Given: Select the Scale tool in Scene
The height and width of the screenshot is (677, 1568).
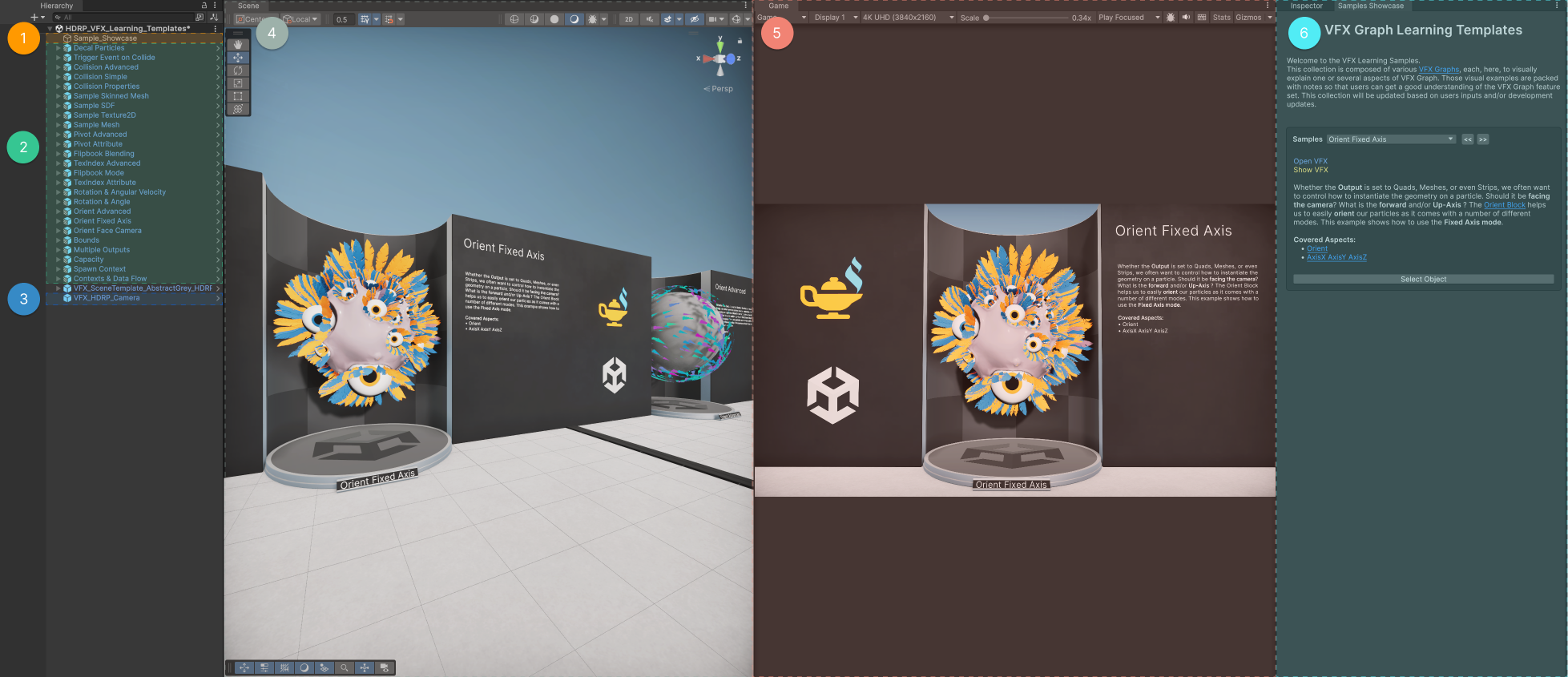Looking at the screenshot, I should point(238,83).
